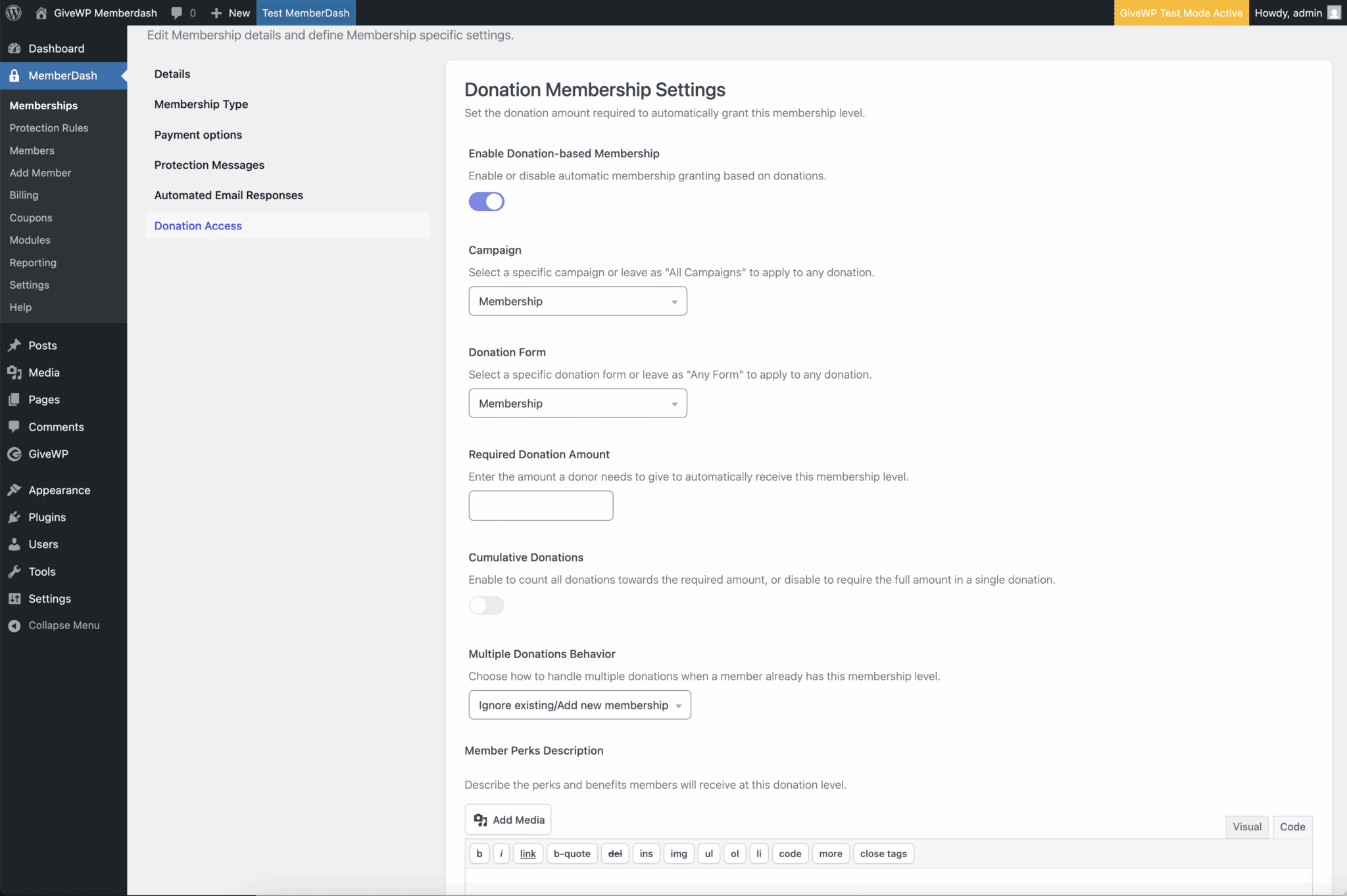Click the ol quicktag button
Screen dimensions: 1347x896
point(735,853)
